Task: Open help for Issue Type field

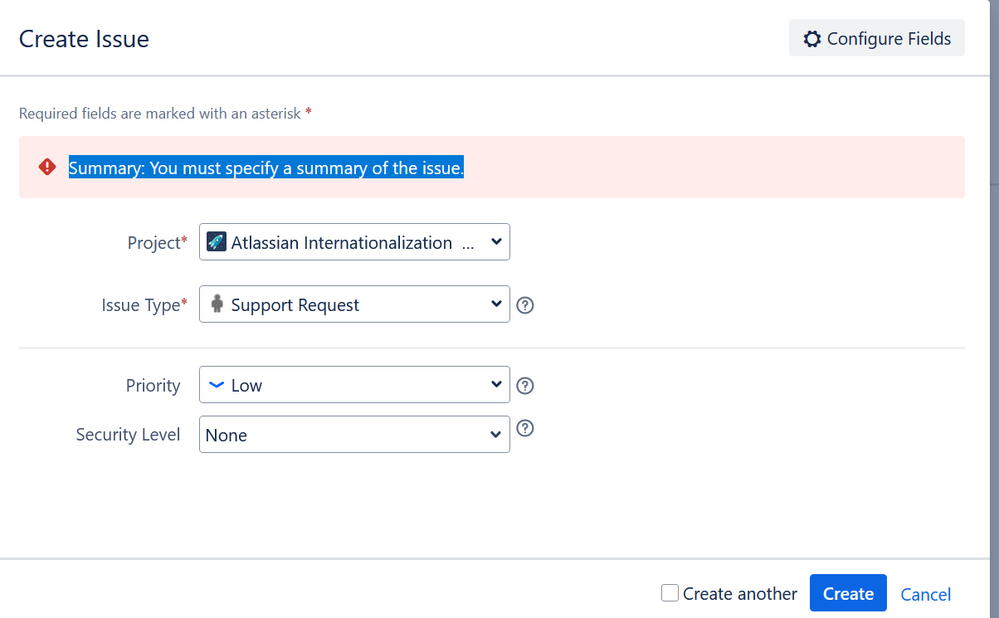Action: point(524,305)
